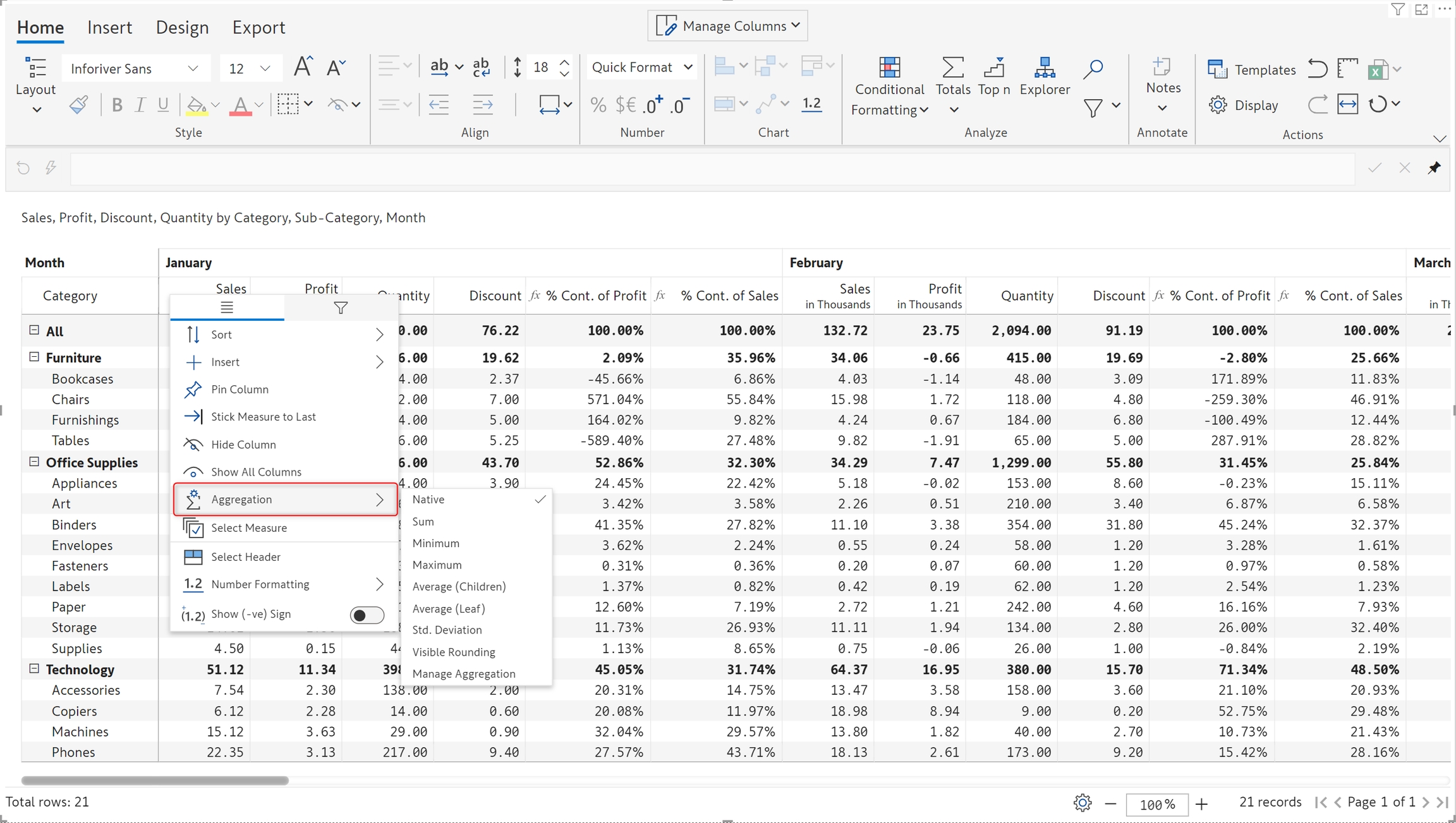Select Sum from the aggregation submenu
Image resolution: width=1456 pixels, height=823 pixels.
pyautogui.click(x=423, y=521)
